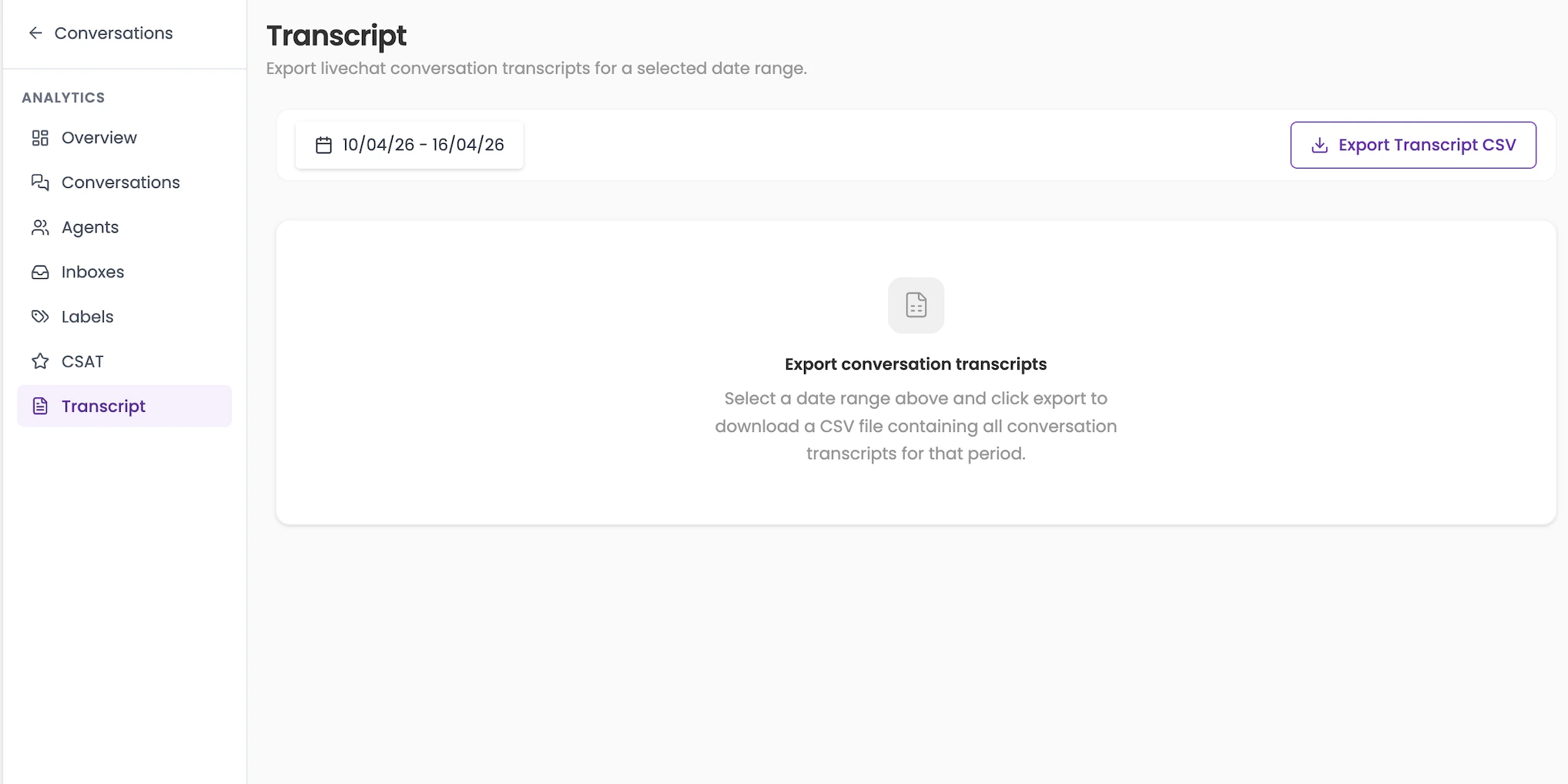Screen dimensions: 1568x784
Task: Click the Conversations chat bubbles icon
Action: 40,183
